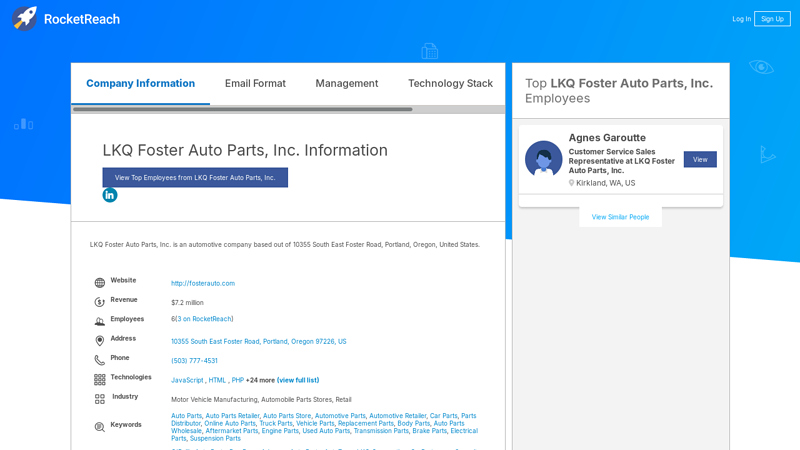Image resolution: width=800 pixels, height=450 pixels.
Task: Open the http://fosterauto.com website link
Action: pos(203,283)
